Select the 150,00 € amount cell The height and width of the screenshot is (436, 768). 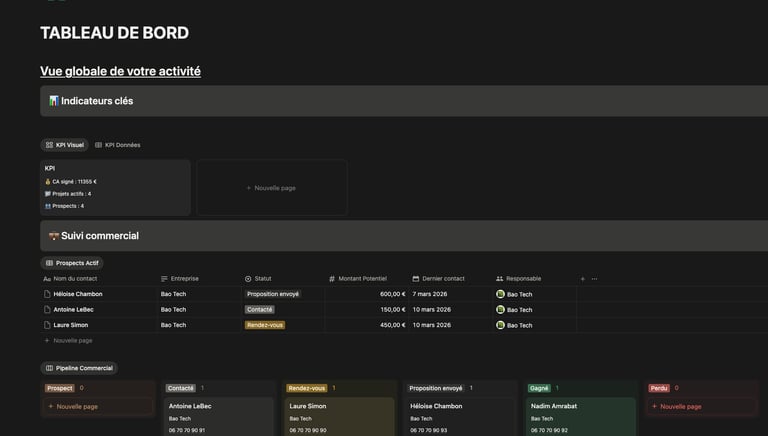(366, 310)
